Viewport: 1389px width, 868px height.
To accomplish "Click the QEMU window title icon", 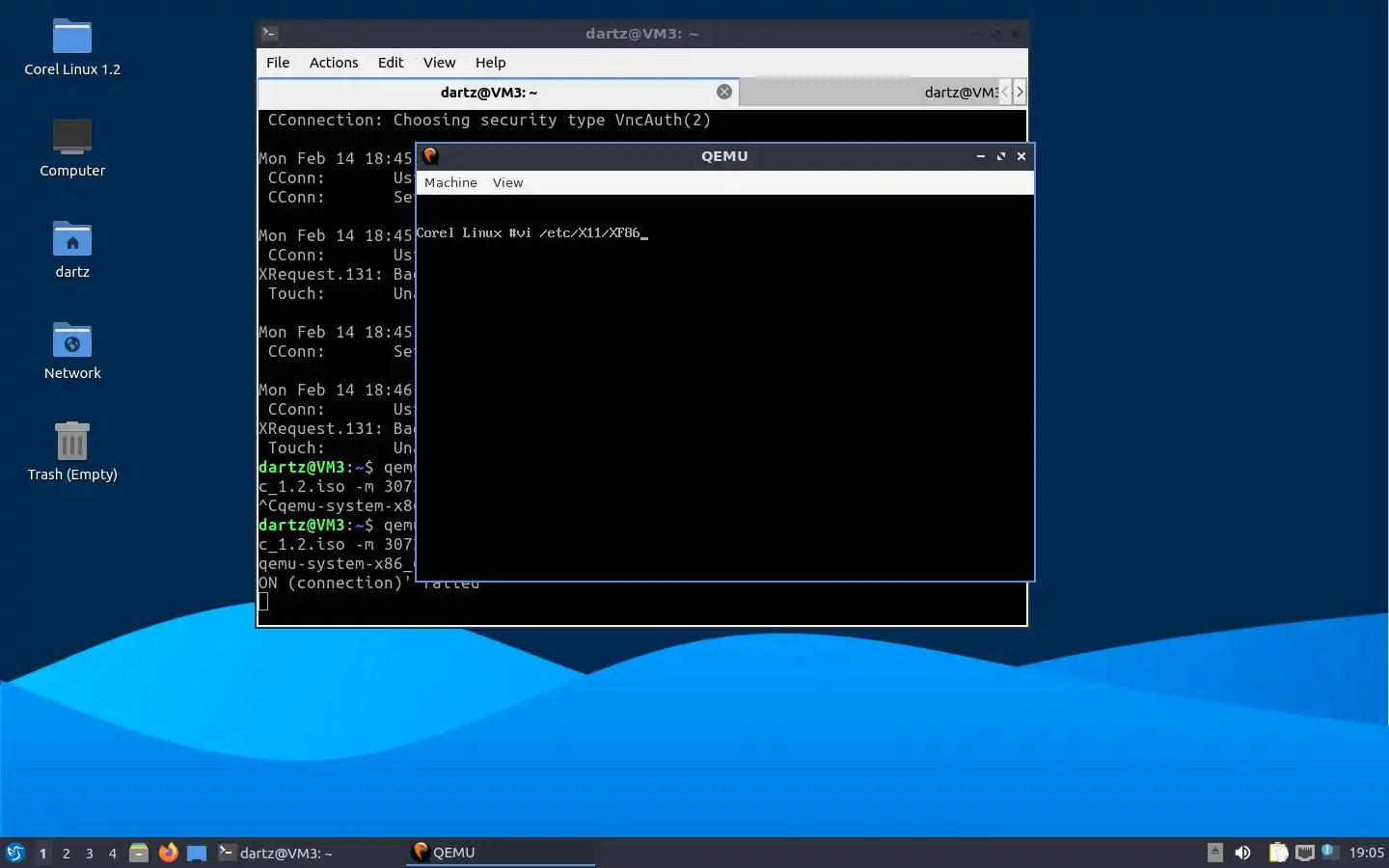I will pyautogui.click(x=431, y=156).
